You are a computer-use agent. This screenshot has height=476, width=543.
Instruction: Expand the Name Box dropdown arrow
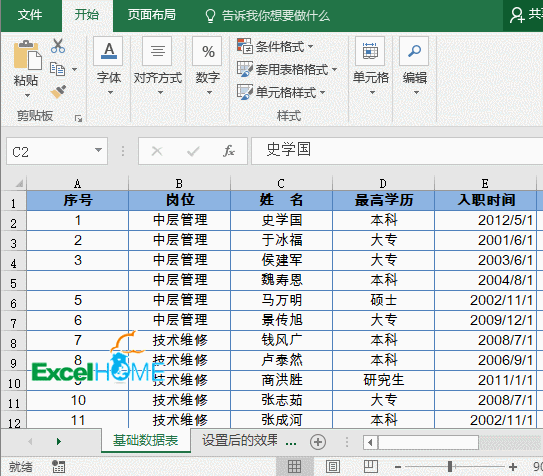(x=98, y=150)
